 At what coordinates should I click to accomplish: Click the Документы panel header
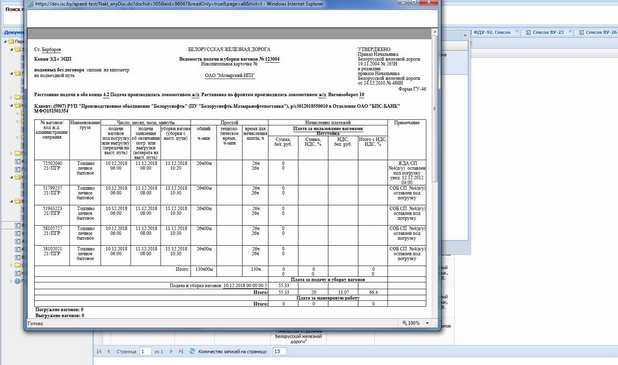(13, 32)
